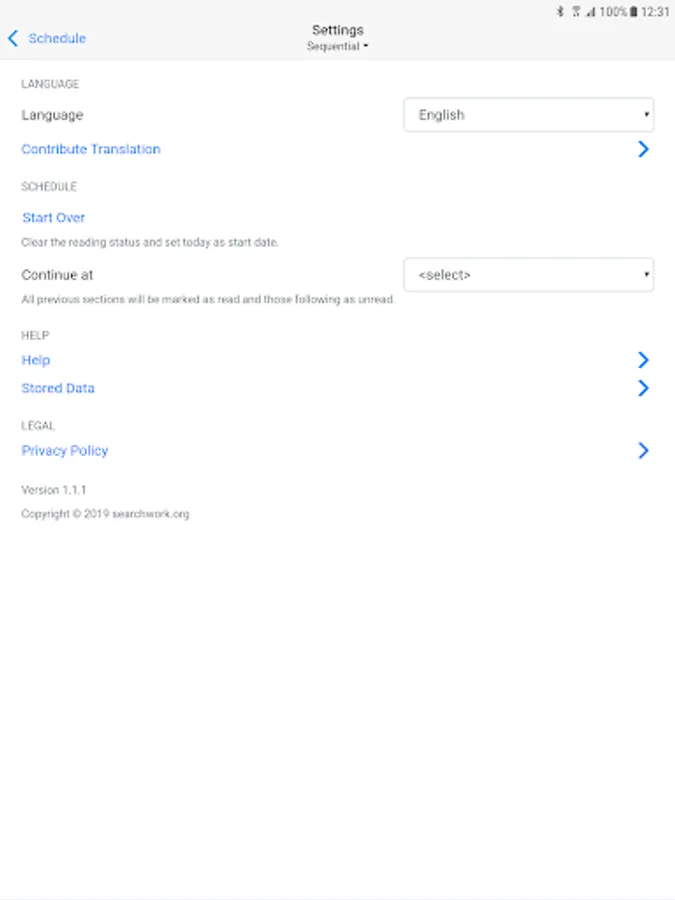Open the Privacy Policy link
Viewport: 675px width, 900px height.
tap(65, 451)
